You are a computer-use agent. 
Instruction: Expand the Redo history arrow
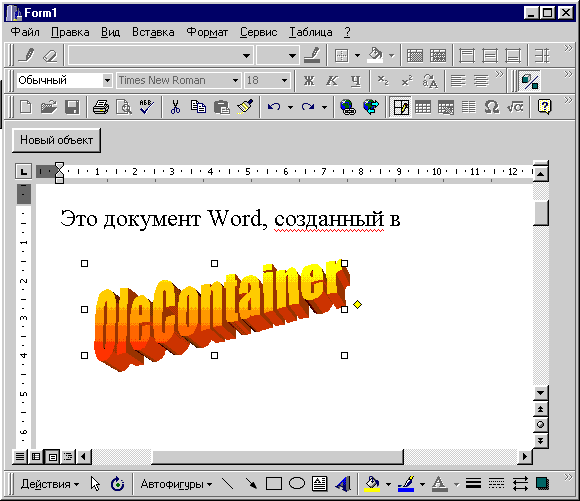[x=324, y=108]
